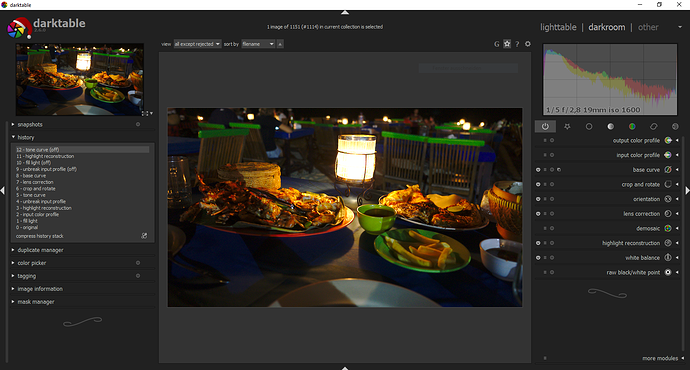This screenshot has height=370, width=690.
Task: Click compress history stack
Action: click(x=40, y=236)
